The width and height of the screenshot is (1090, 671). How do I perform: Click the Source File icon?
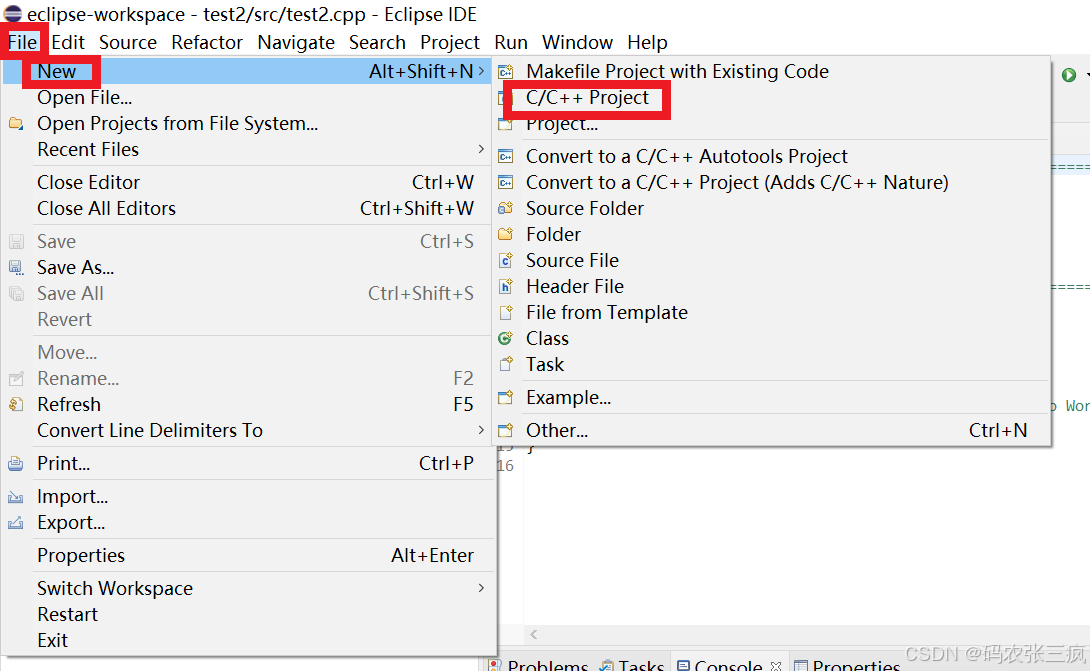[506, 261]
